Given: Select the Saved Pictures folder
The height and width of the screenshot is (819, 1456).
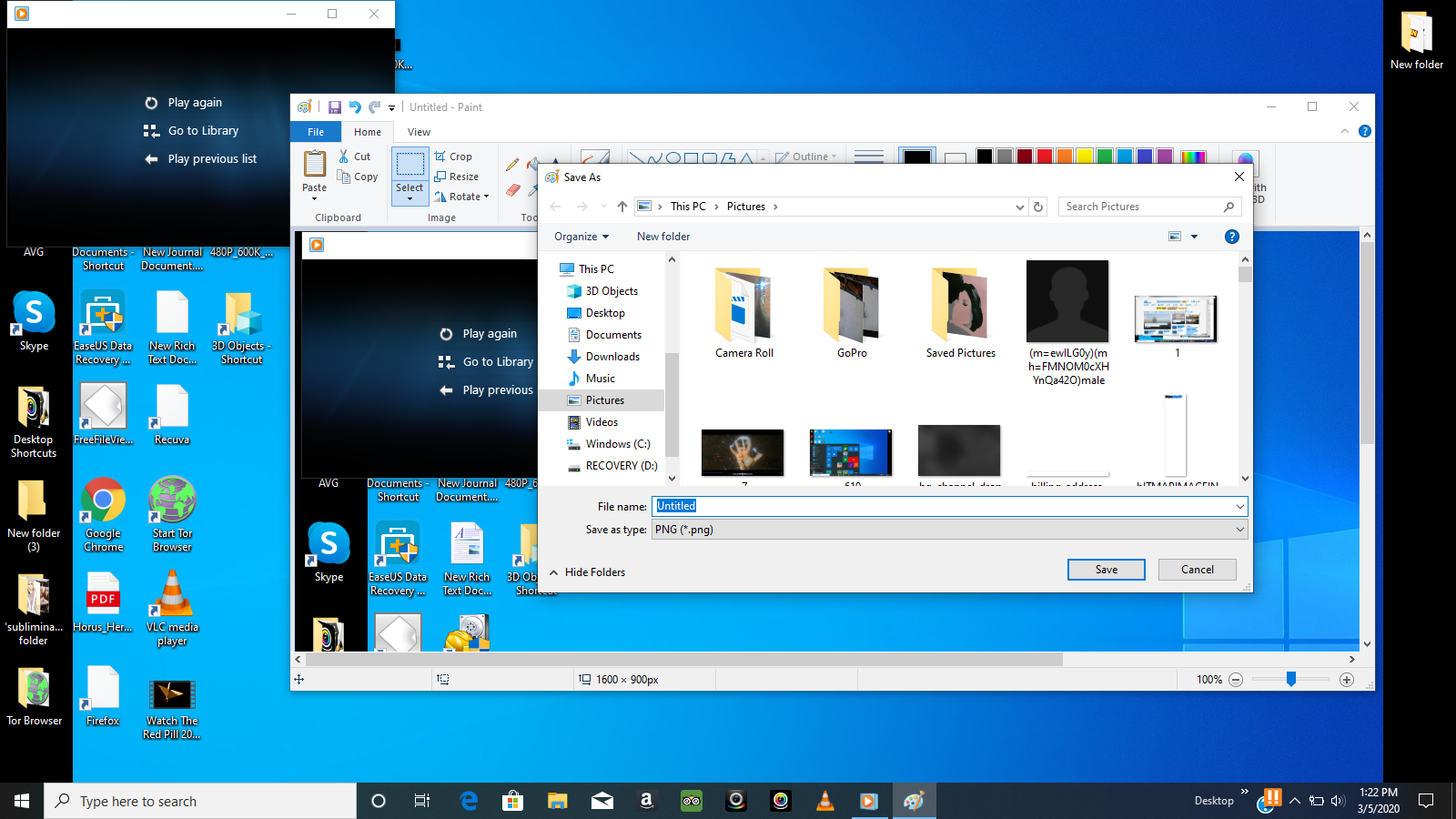Looking at the screenshot, I should (960, 312).
